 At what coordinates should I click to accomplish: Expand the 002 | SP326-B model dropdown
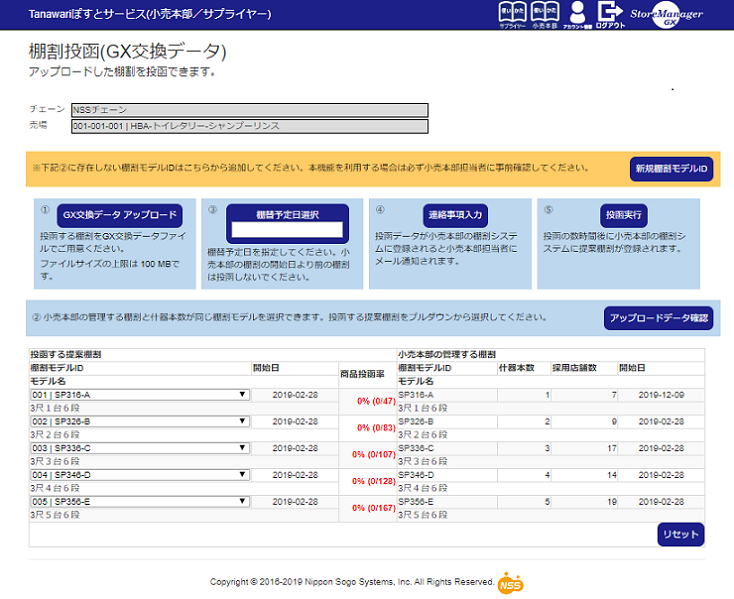(139, 421)
